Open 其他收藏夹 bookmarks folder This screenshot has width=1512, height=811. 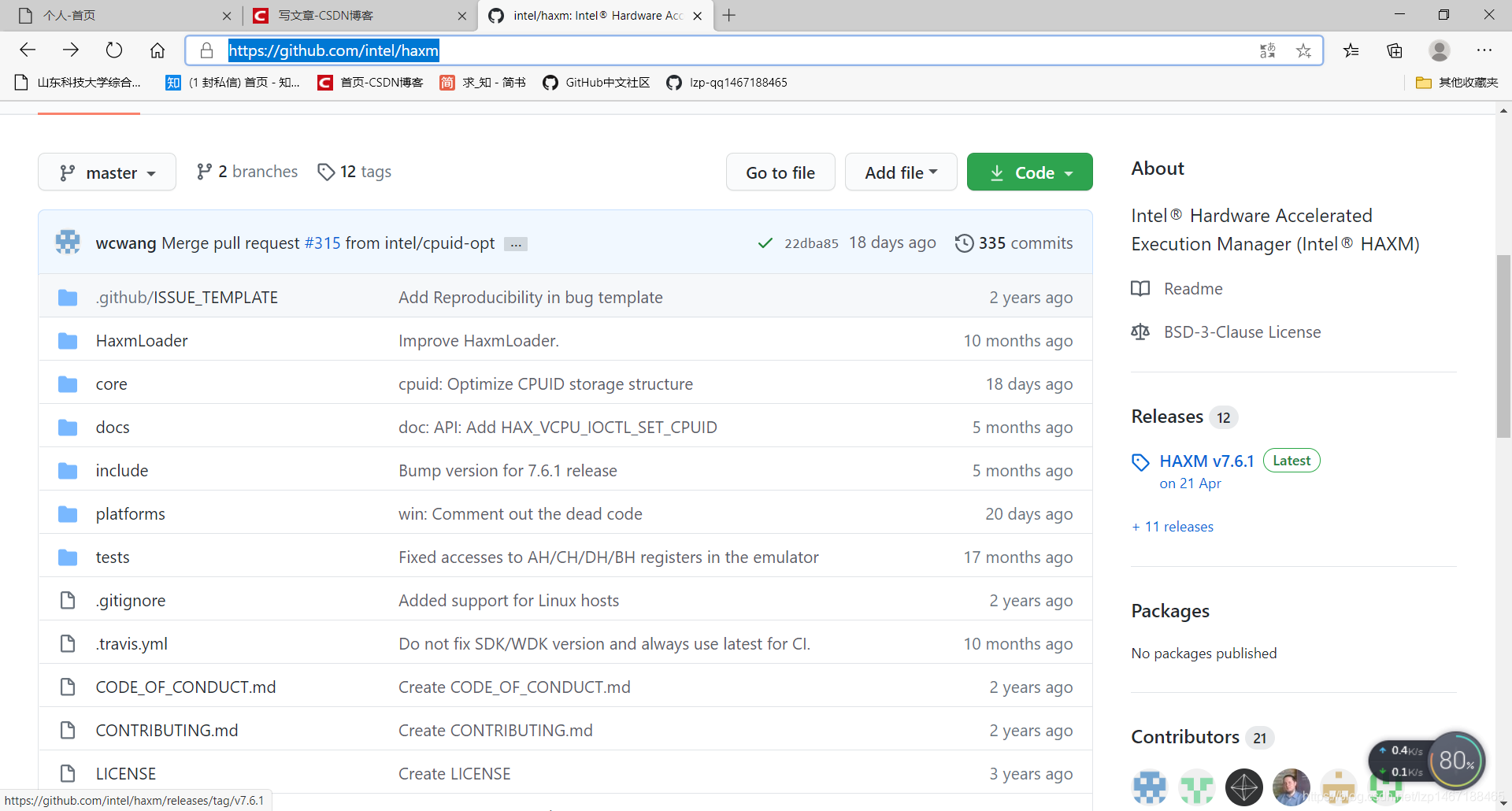(1457, 83)
